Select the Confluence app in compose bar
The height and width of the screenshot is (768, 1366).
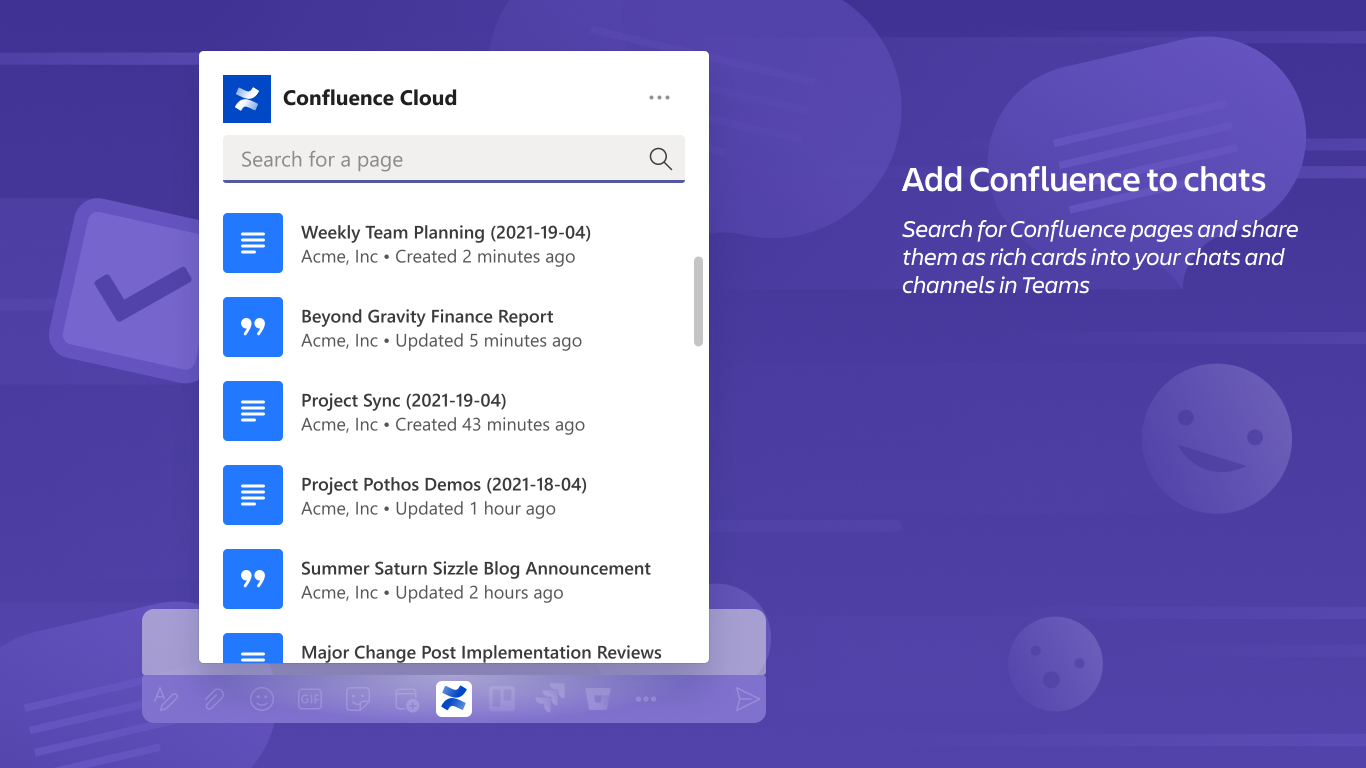(454, 699)
